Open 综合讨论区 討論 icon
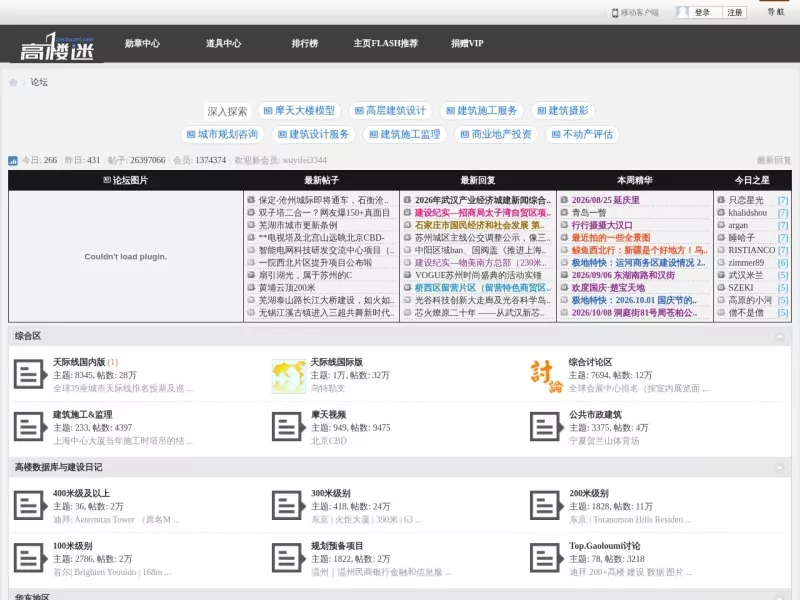Image resolution: width=800 pixels, height=600 pixels. [x=545, y=377]
